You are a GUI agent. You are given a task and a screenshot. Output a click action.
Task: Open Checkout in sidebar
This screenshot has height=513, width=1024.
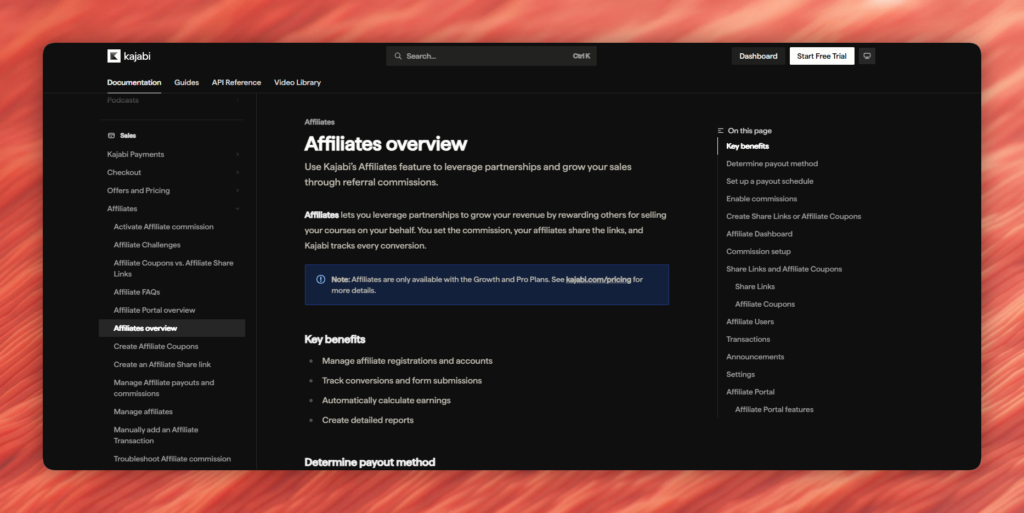(124, 172)
